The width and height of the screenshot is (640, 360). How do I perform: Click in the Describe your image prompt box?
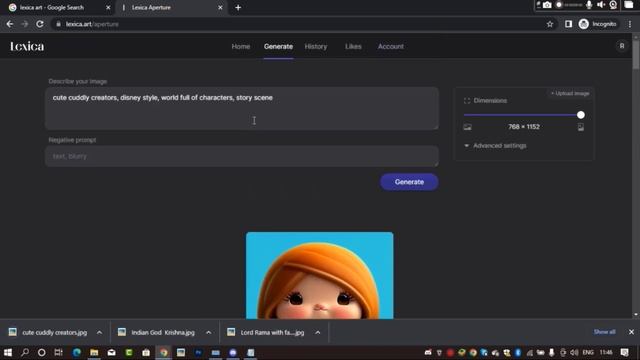(242, 109)
